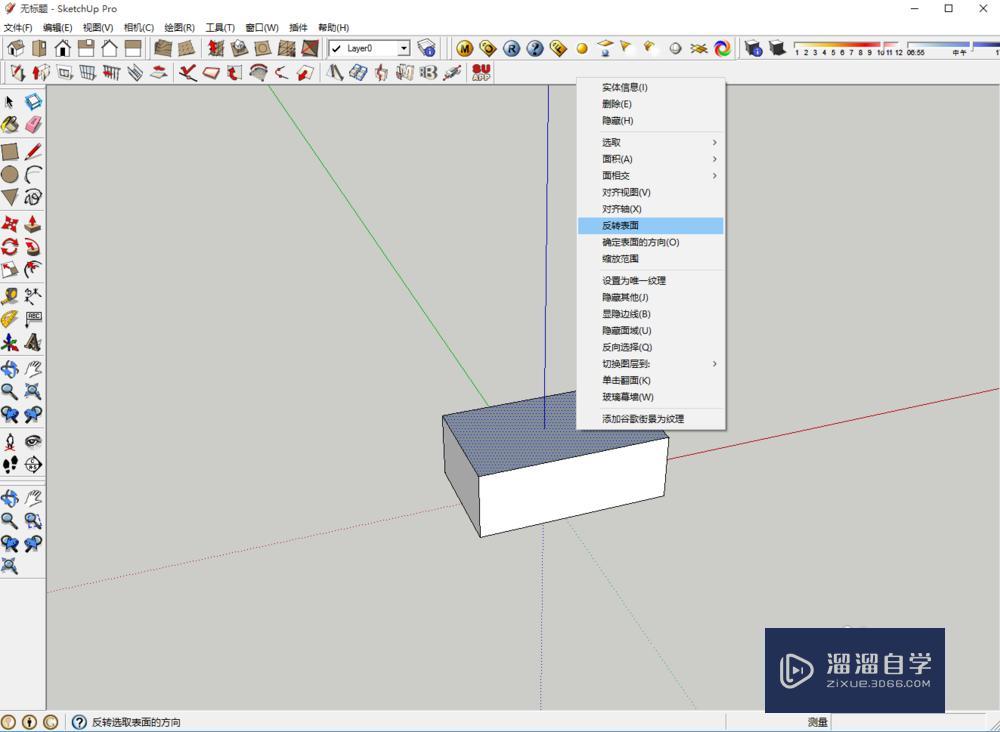Click 确定表面的方向(O) entry
This screenshot has height=732, width=1000.
click(651, 242)
